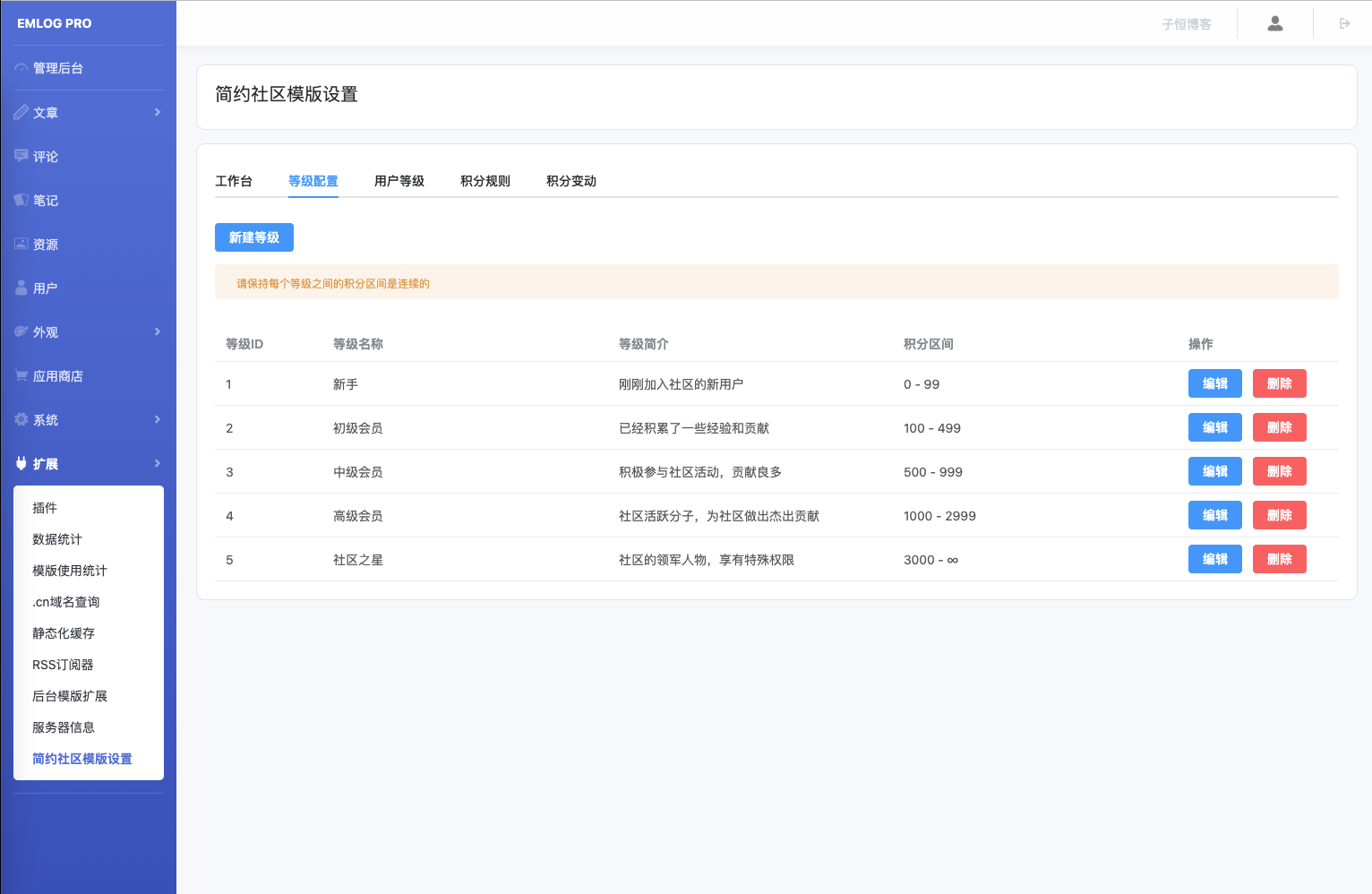Viewport: 1372px width, 894px height.
Task: Expand the 系统 submenu chevron
Action: [158, 419]
